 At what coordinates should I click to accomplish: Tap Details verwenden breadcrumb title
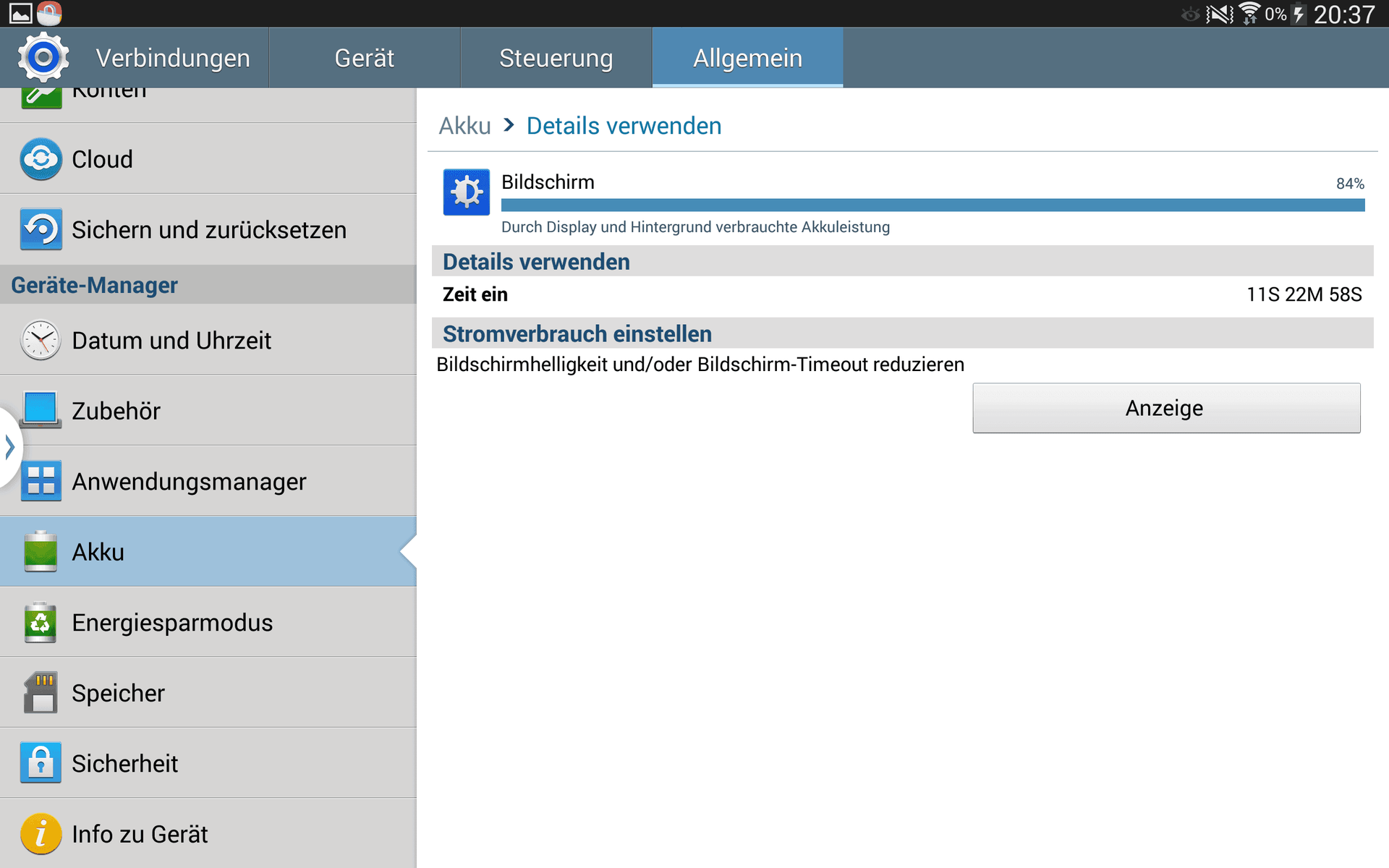pos(624,126)
